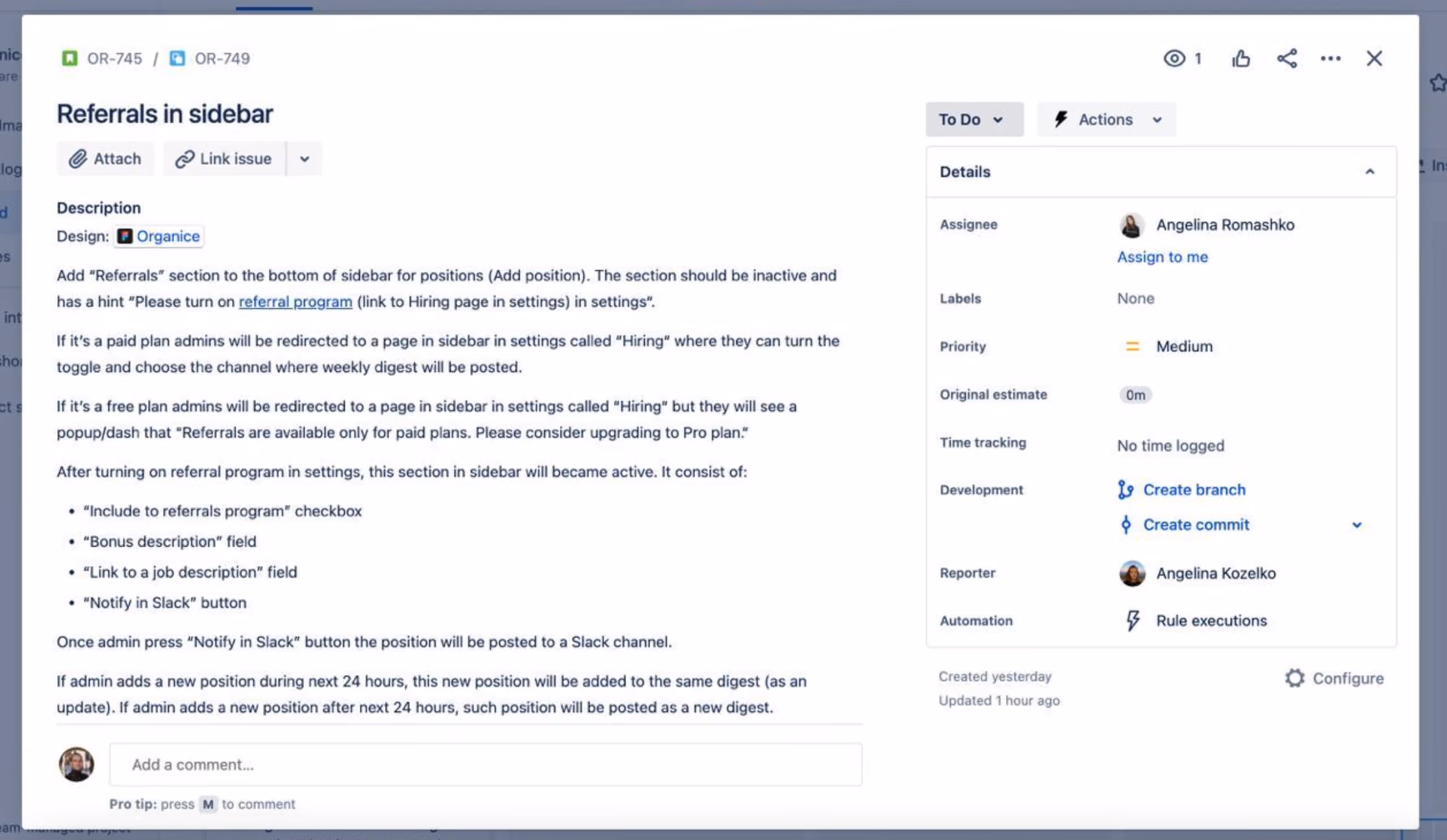The height and width of the screenshot is (840, 1447).
Task: Click Angelina Romashko's assignee avatar
Action: [x=1131, y=225]
